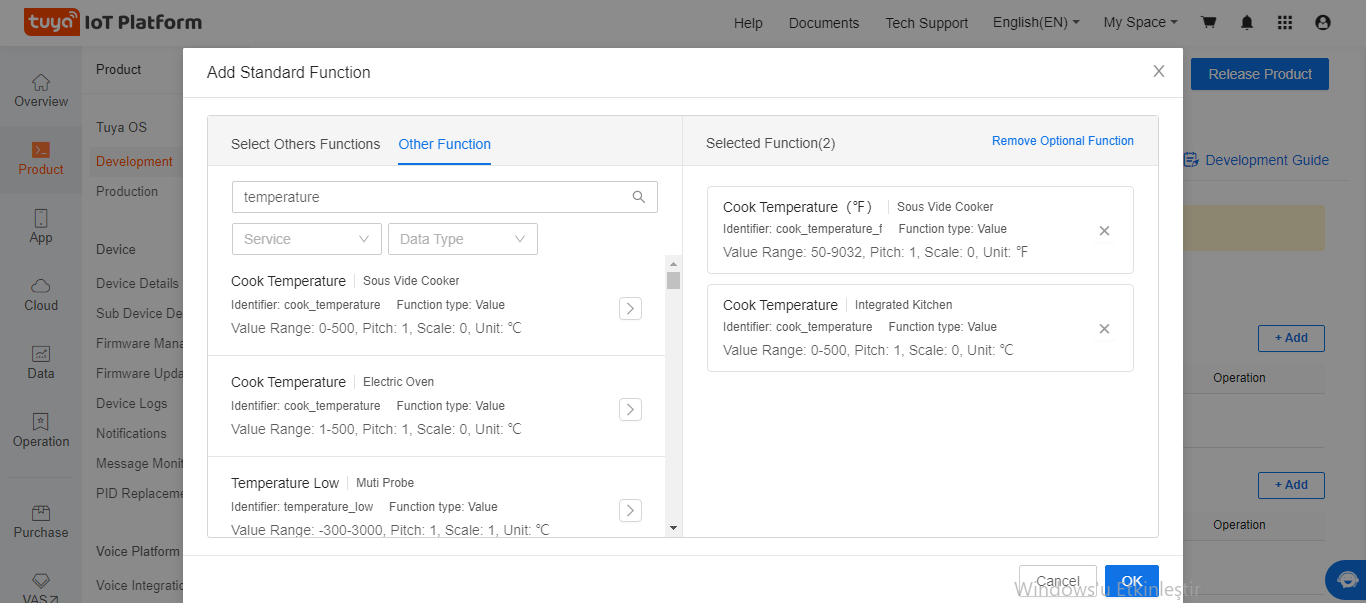Open the apps grid icon
Image resolution: width=1366 pixels, height=603 pixels.
coord(1285,22)
